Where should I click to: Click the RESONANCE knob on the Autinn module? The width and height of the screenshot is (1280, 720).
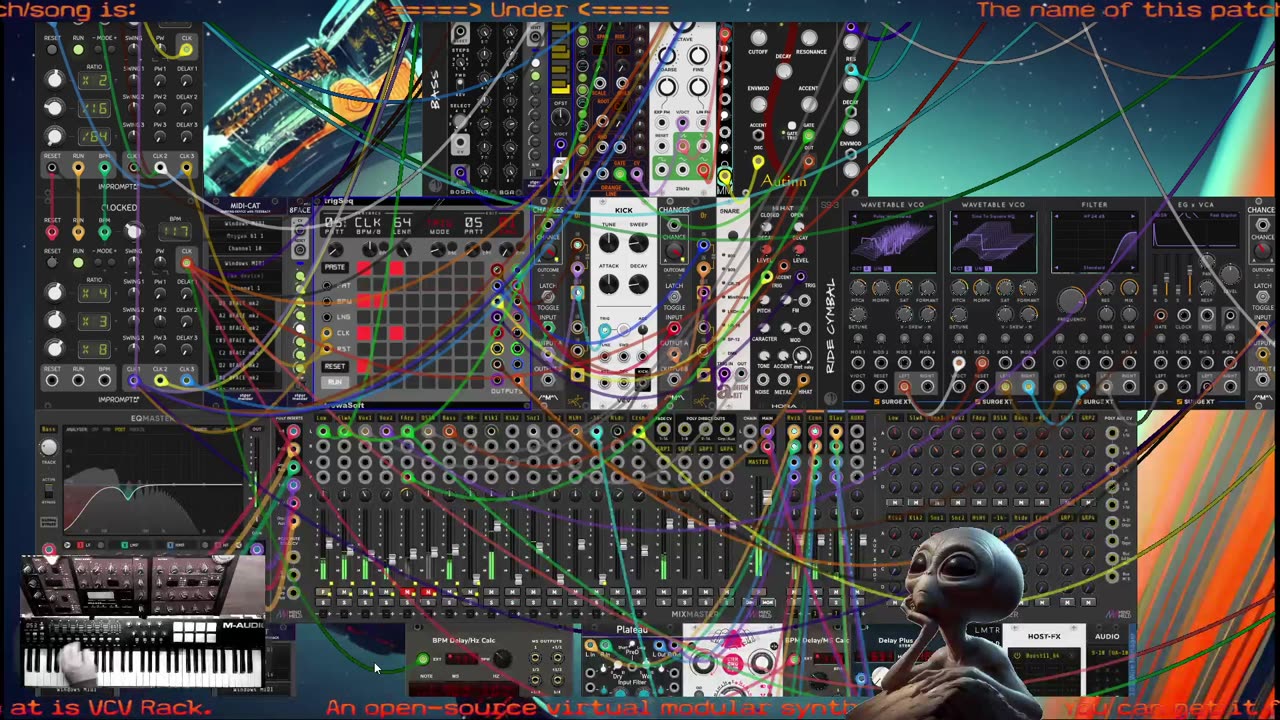point(811,40)
